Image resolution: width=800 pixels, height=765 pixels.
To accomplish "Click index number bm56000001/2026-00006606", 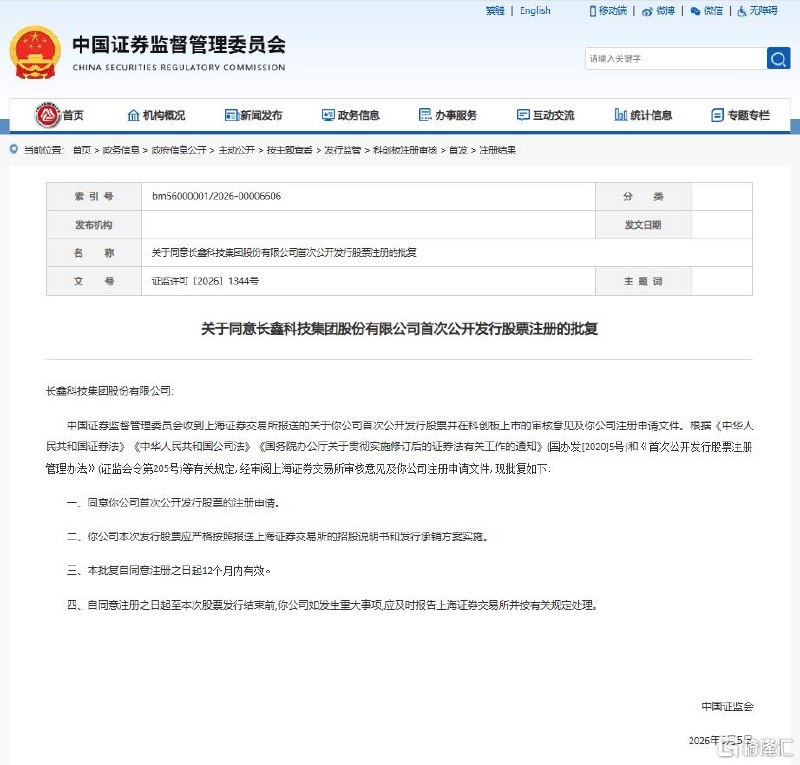I will tap(216, 196).
